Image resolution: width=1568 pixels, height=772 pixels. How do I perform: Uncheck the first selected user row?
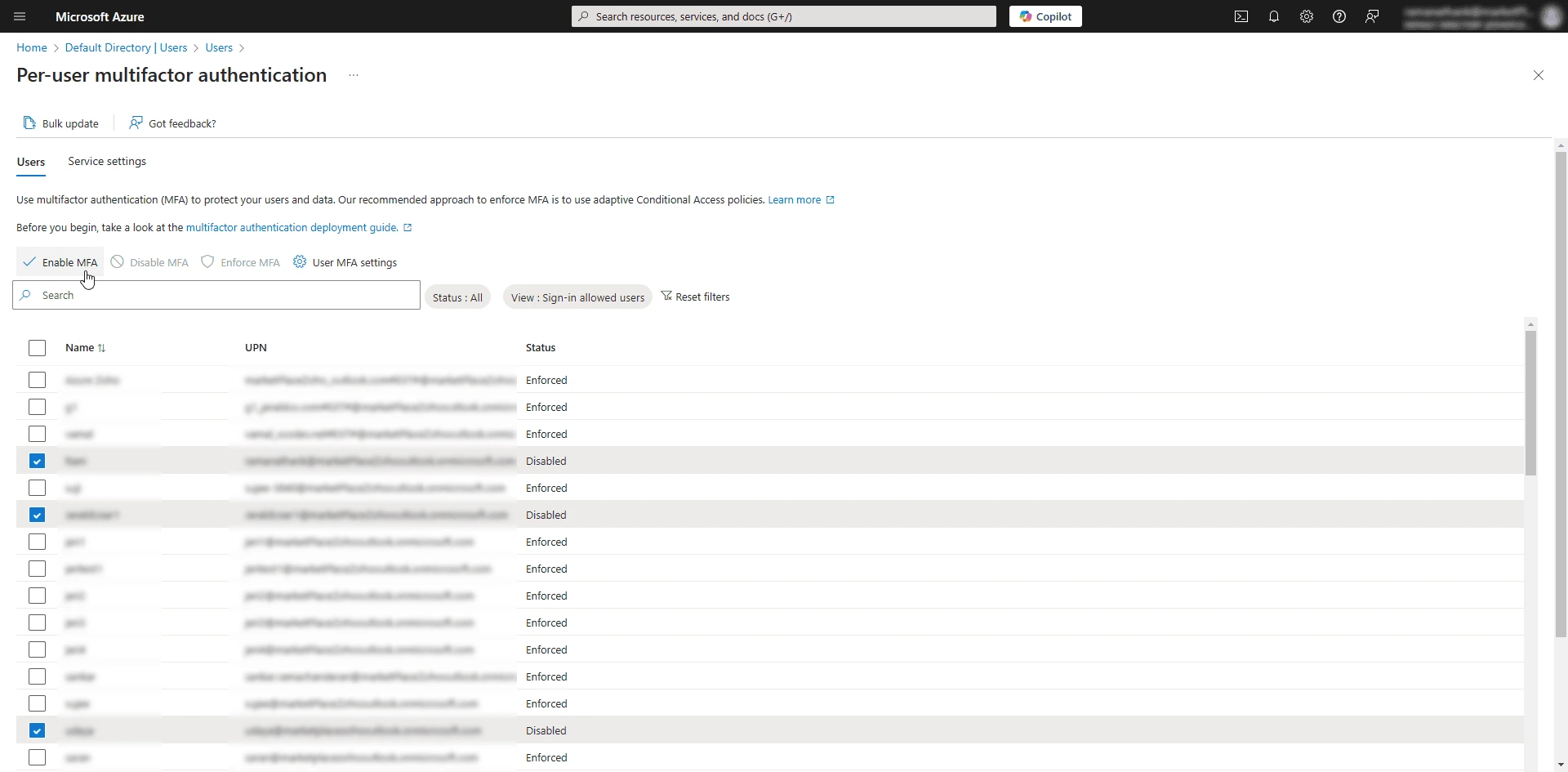[37, 461]
